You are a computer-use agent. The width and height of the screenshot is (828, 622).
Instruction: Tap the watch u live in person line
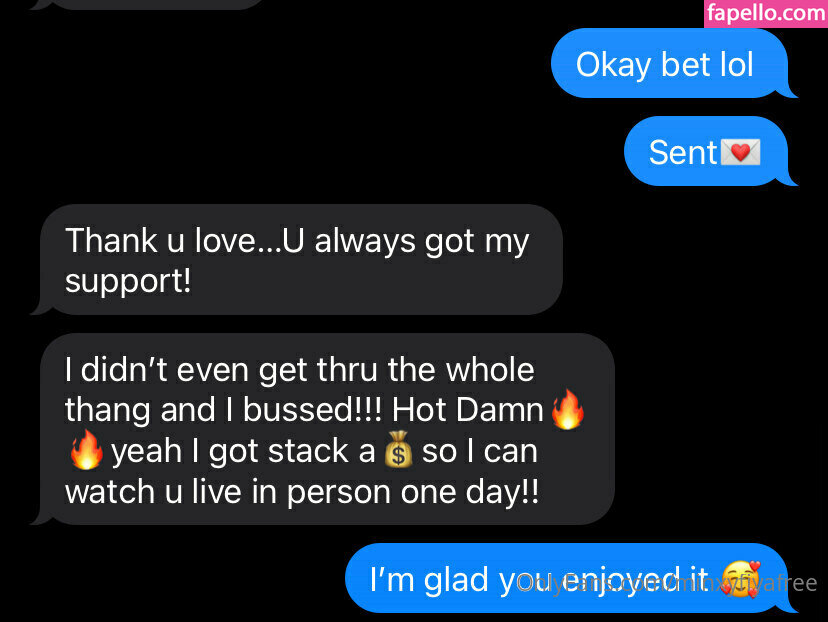click(x=302, y=492)
